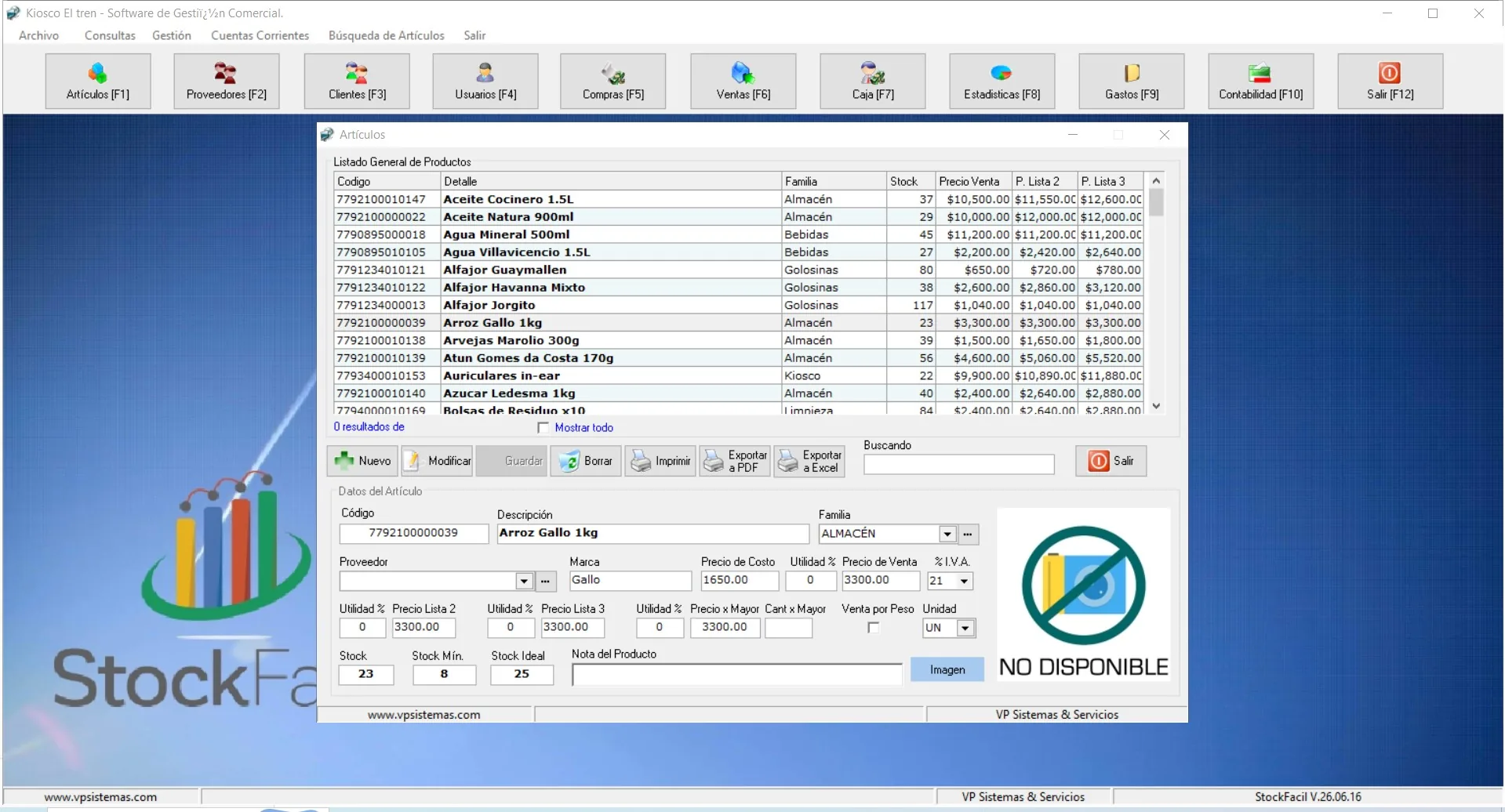Image resolution: width=1505 pixels, height=812 pixels.
Task: Open Artículos [F1] module
Action: 98,82
